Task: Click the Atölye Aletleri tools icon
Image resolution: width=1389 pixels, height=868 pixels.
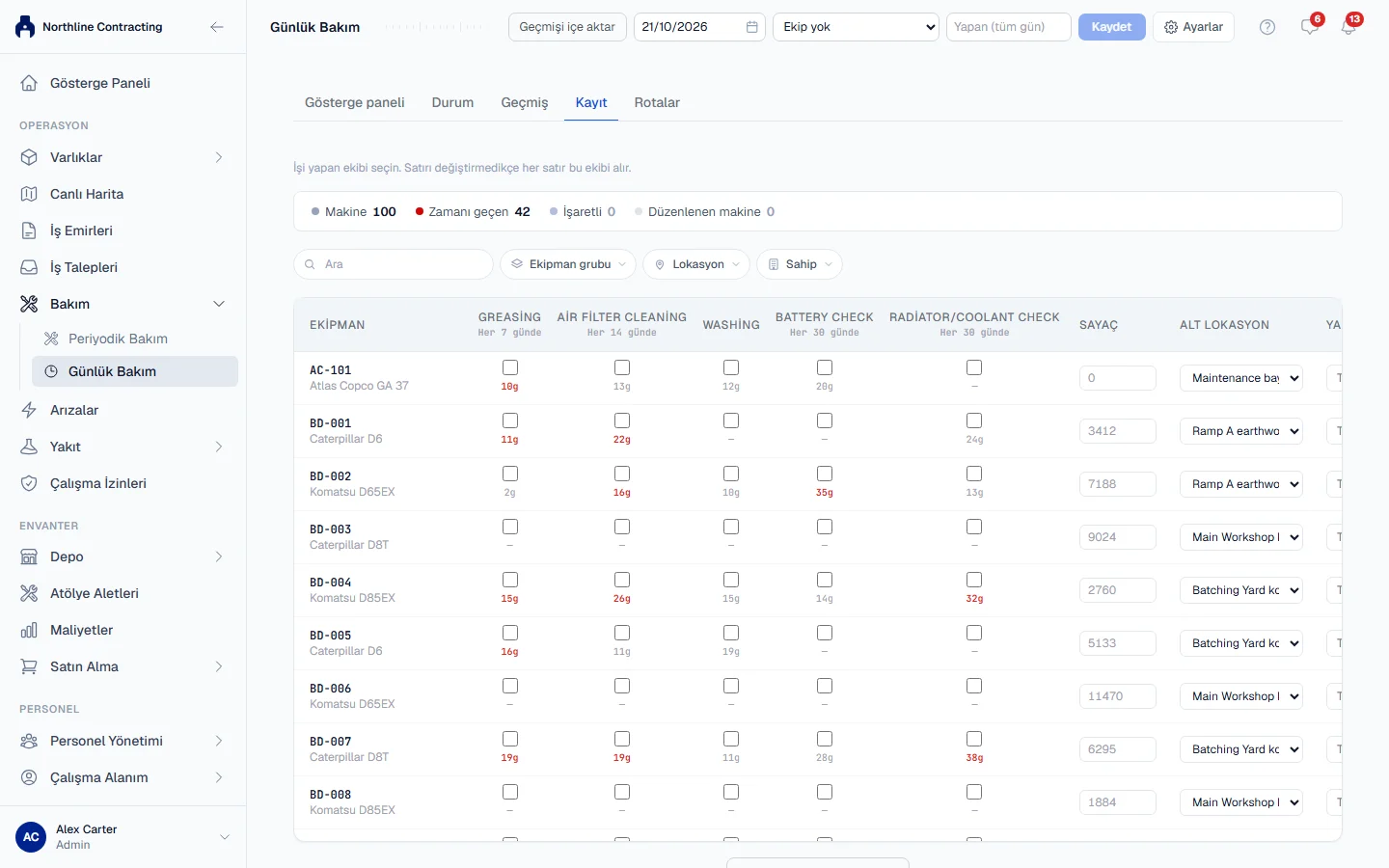Action: pyautogui.click(x=29, y=593)
